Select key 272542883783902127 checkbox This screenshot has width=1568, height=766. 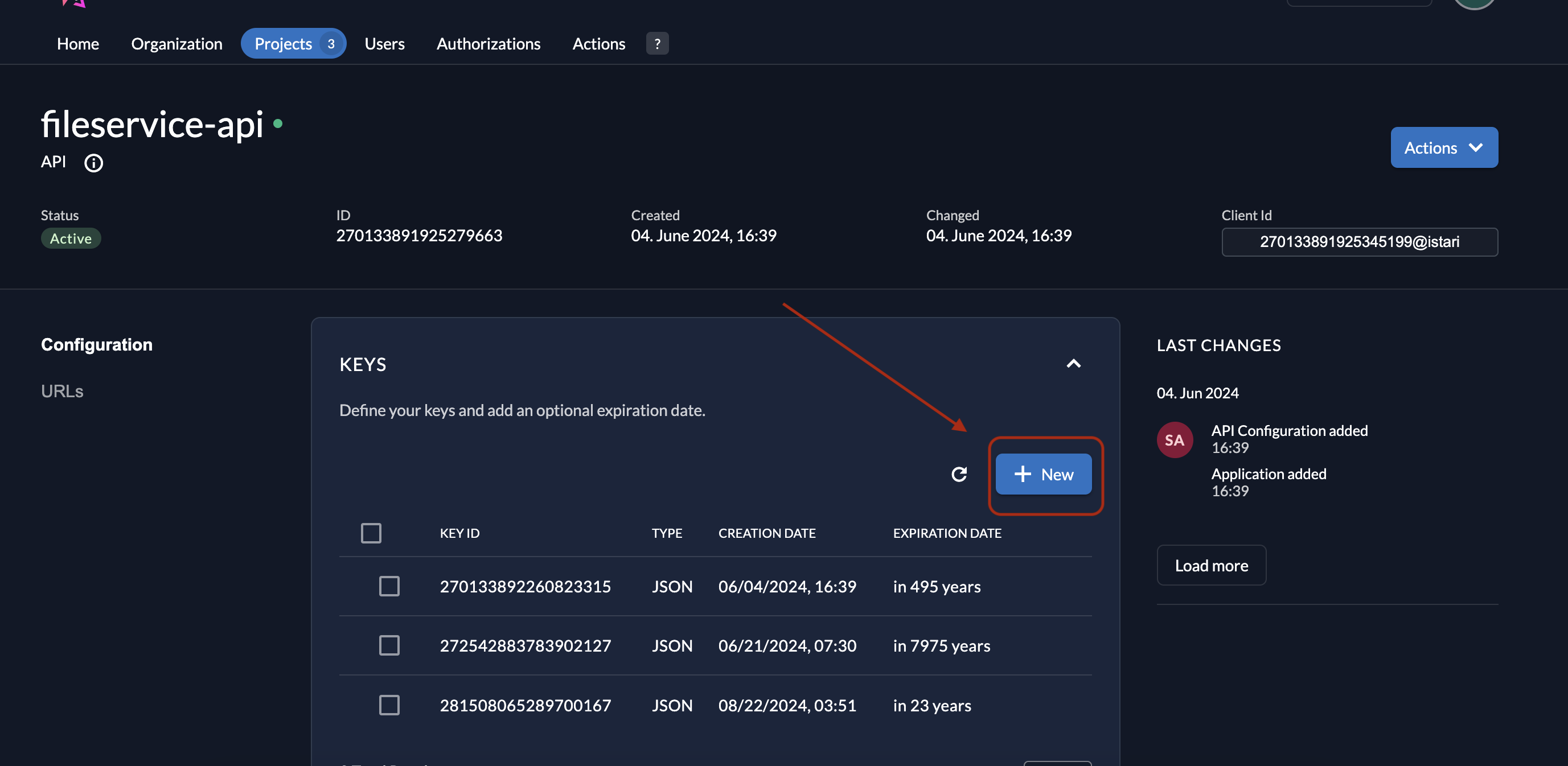pyautogui.click(x=389, y=645)
